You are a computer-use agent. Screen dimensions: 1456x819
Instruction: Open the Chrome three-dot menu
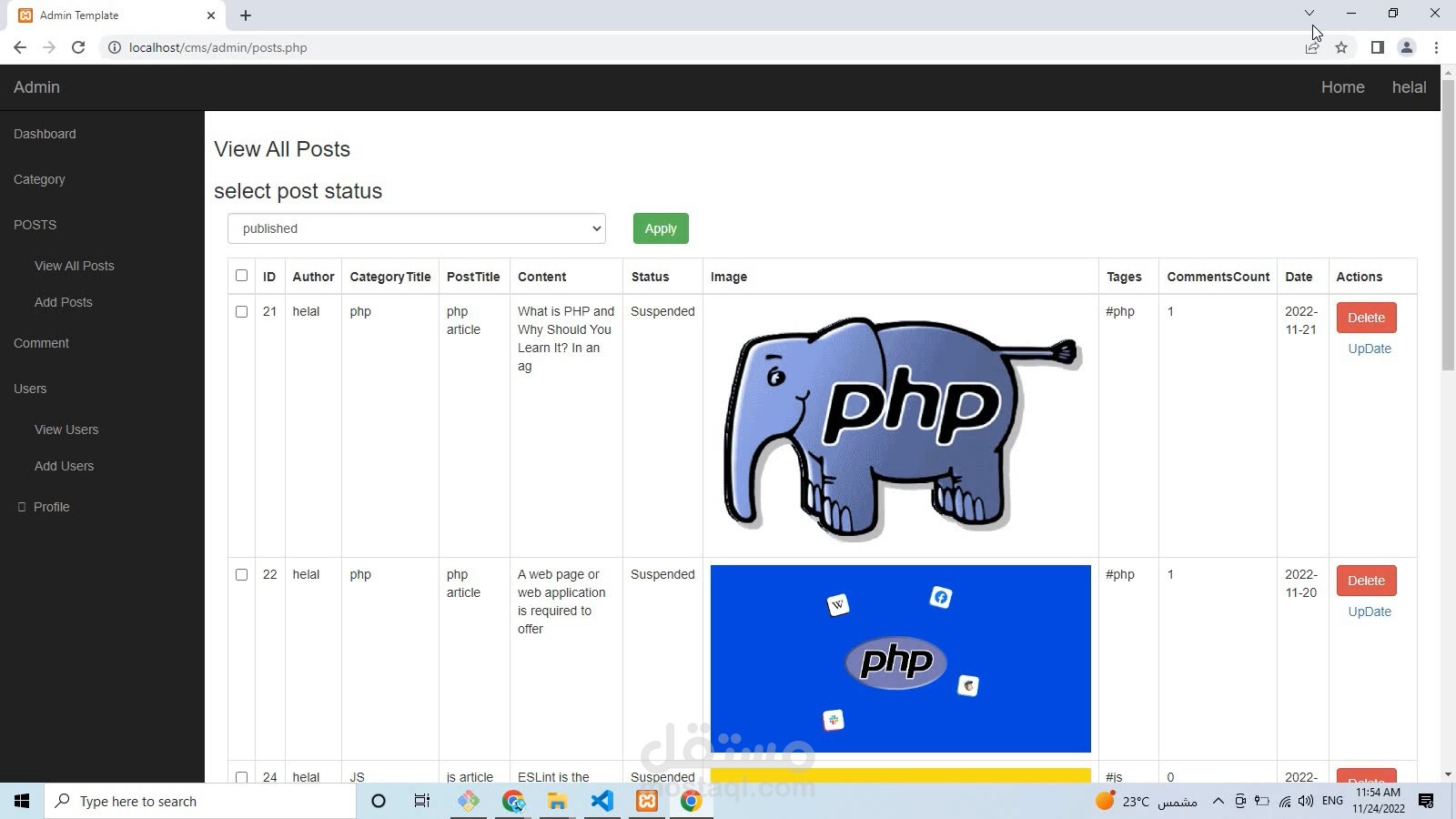[x=1436, y=47]
